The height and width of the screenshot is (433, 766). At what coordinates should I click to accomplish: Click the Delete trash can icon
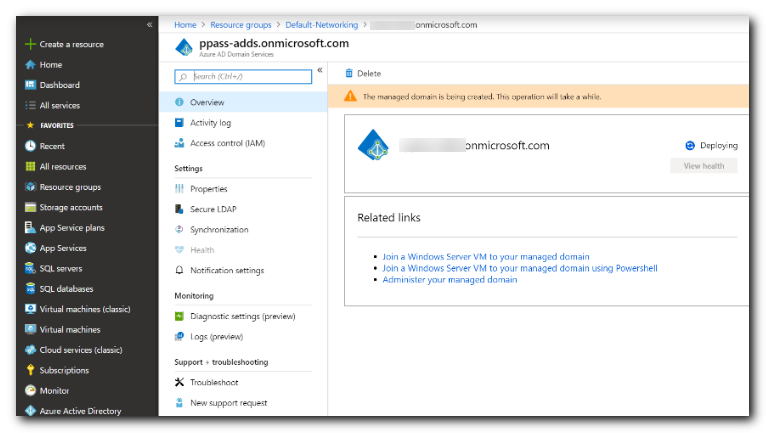click(x=349, y=73)
